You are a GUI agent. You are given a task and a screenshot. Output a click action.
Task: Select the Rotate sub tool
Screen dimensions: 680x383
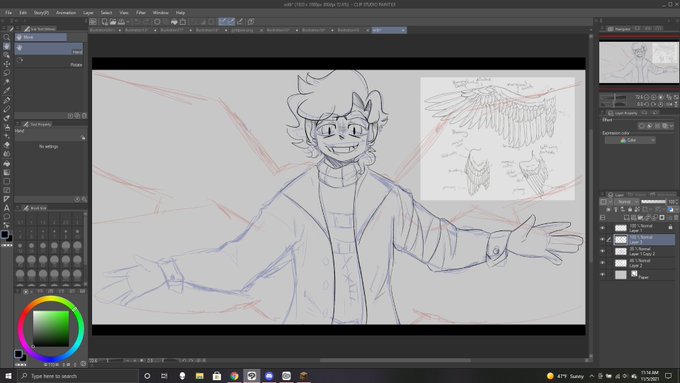(49, 62)
